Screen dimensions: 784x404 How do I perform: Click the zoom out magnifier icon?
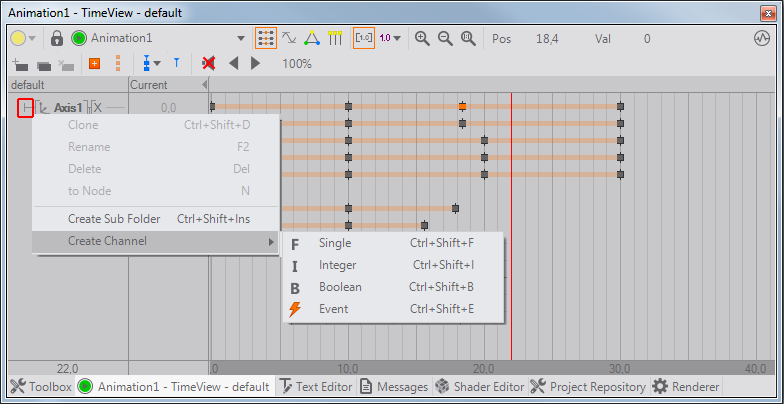445,38
